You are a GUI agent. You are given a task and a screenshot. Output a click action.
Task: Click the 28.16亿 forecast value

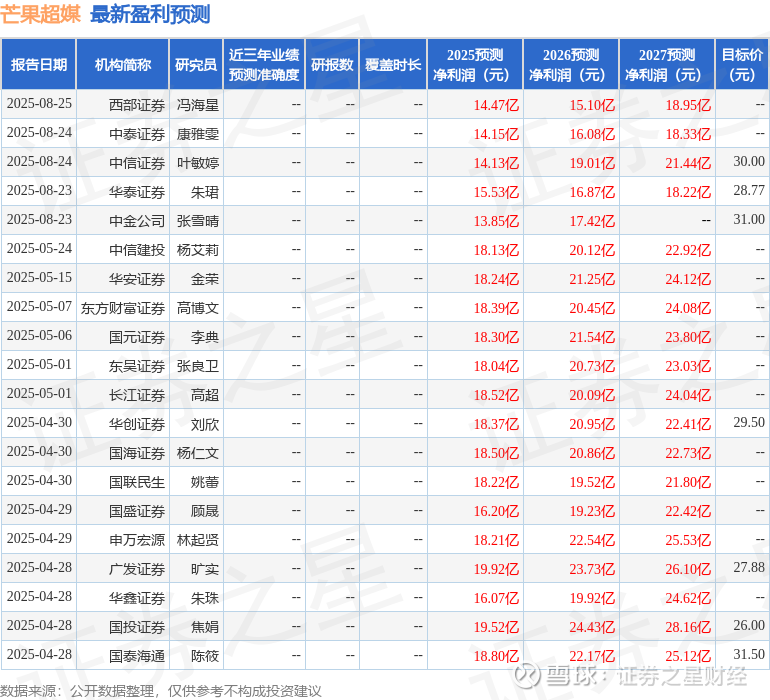pyautogui.click(x=688, y=626)
